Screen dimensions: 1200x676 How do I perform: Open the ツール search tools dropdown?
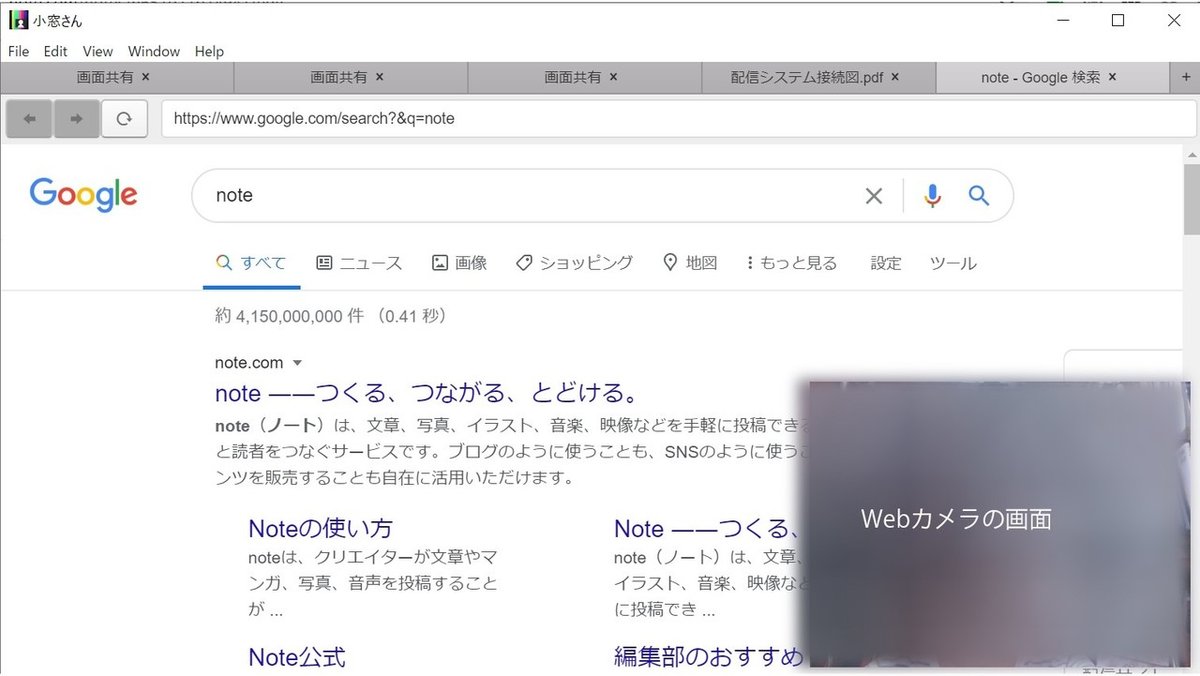pos(952,262)
